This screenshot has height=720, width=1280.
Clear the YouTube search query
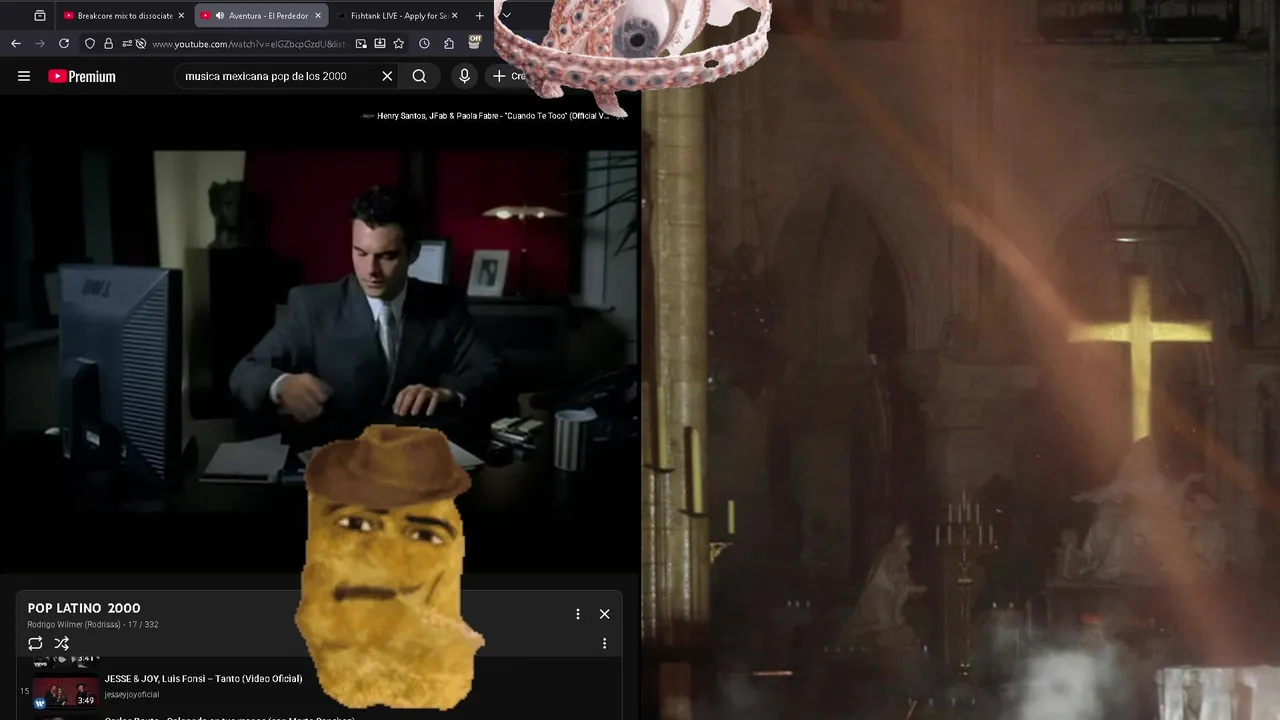coord(387,76)
